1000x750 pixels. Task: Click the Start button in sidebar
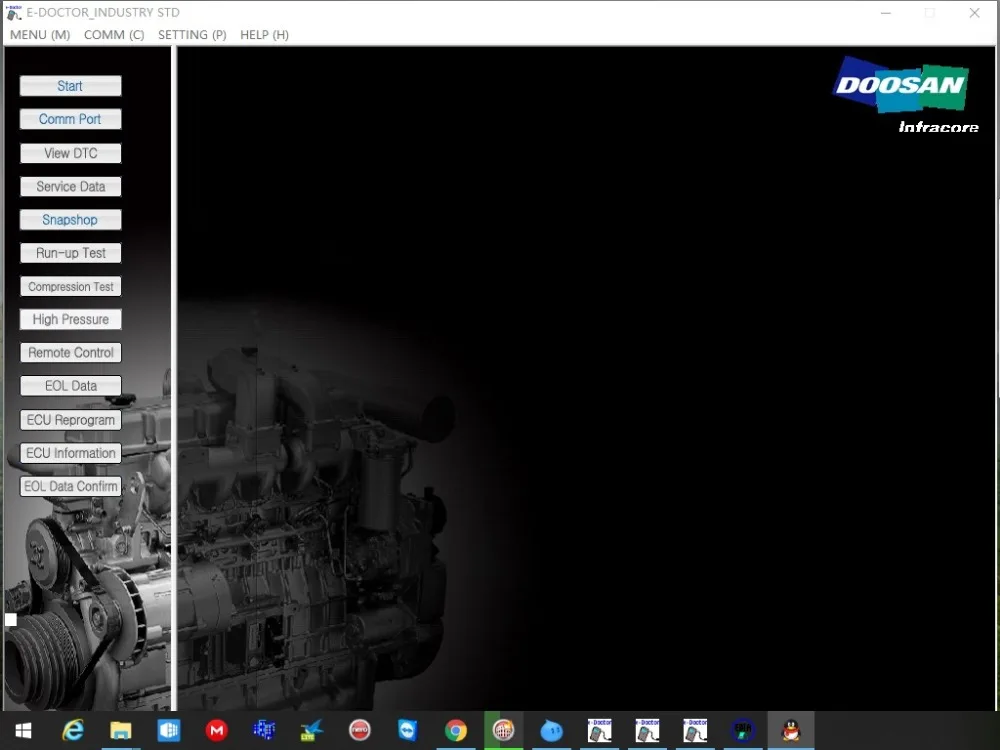click(x=70, y=86)
